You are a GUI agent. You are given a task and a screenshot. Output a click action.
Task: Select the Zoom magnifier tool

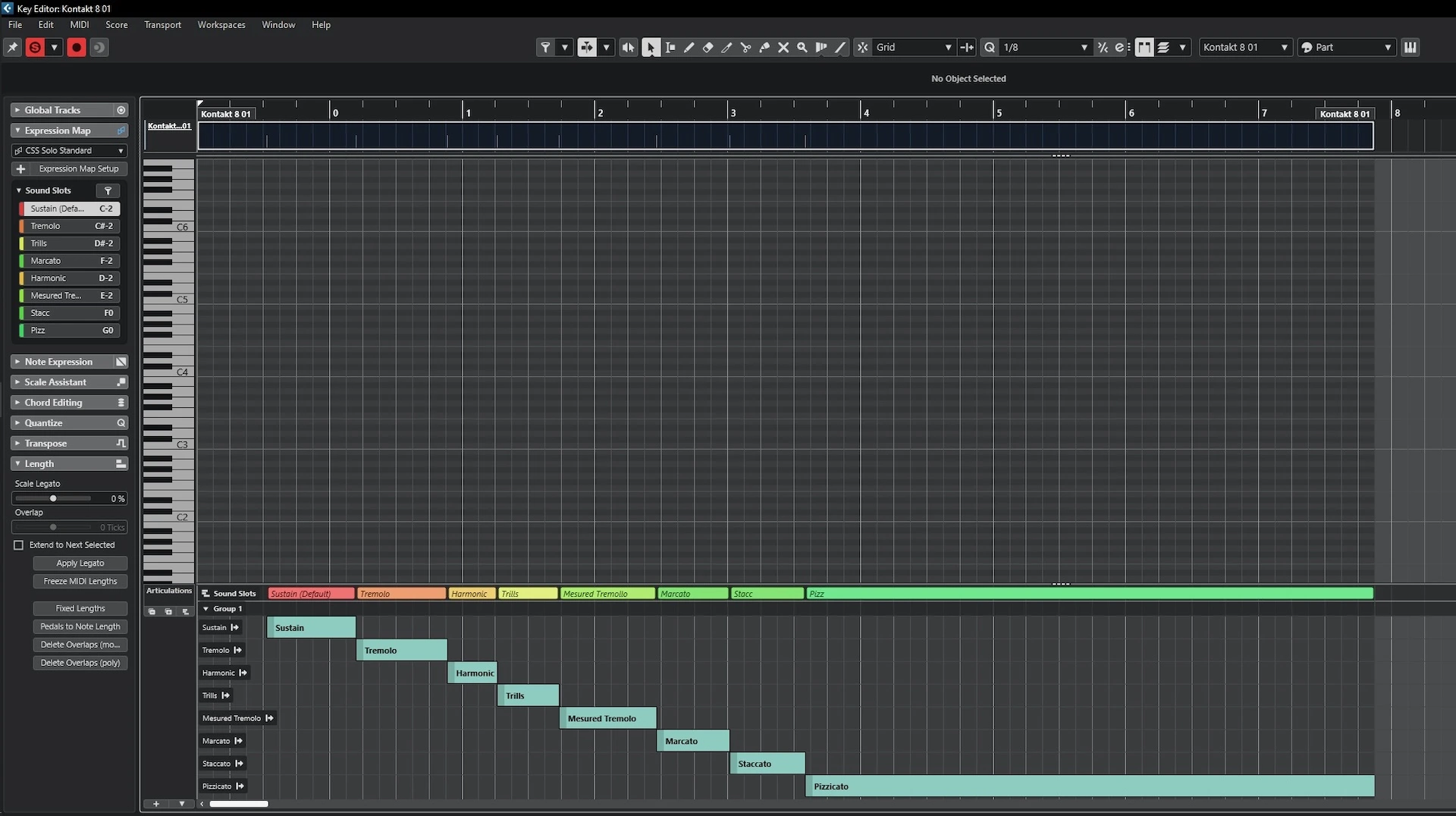pos(802,47)
